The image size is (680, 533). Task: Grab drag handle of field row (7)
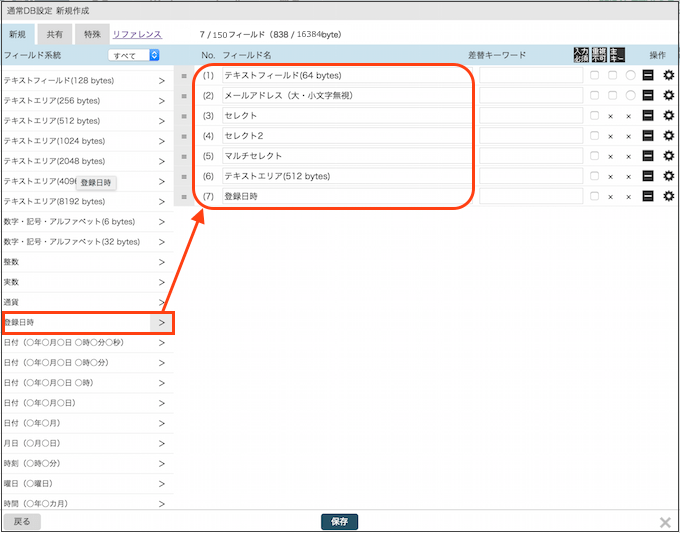[184, 197]
